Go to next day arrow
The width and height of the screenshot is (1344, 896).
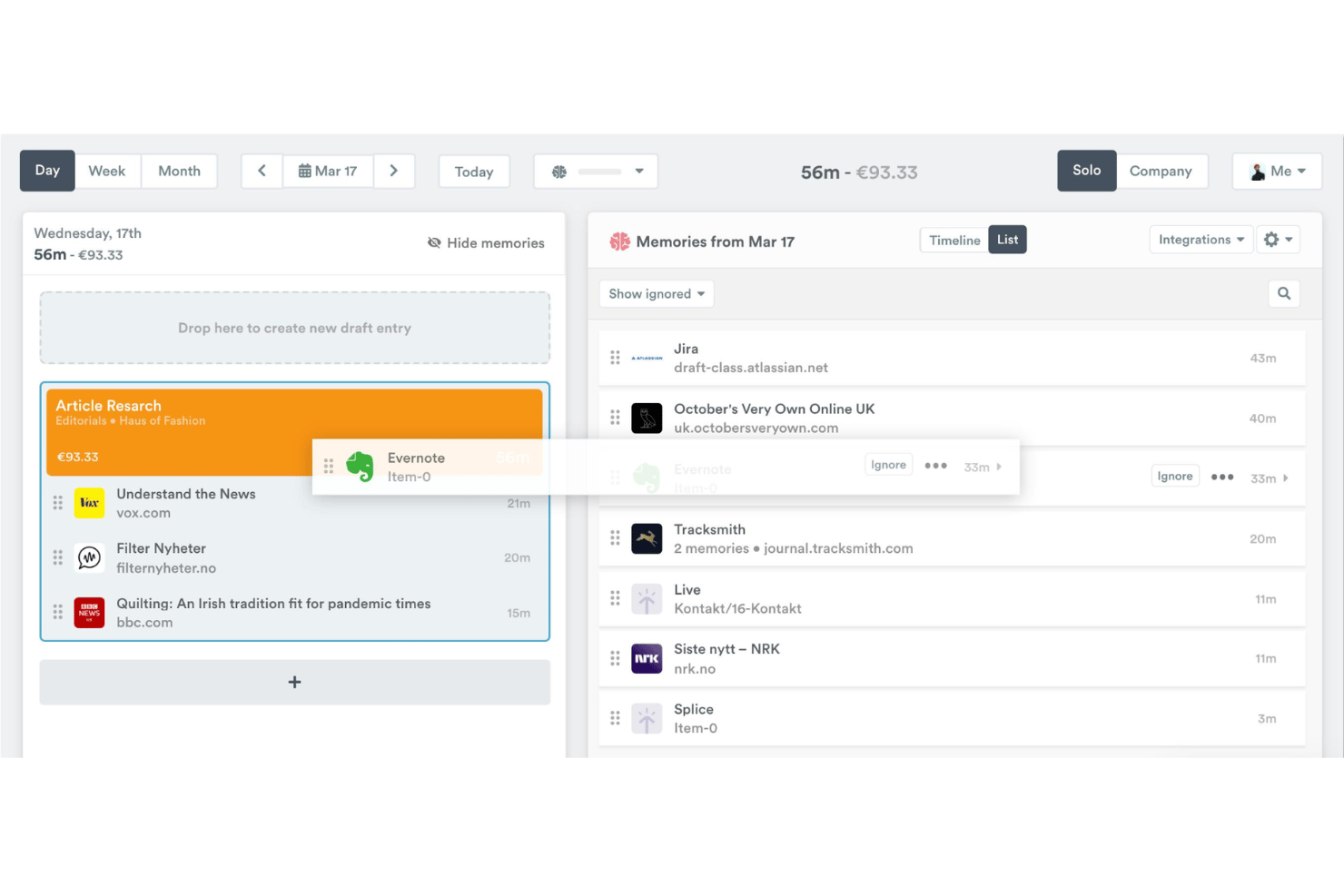click(x=394, y=171)
